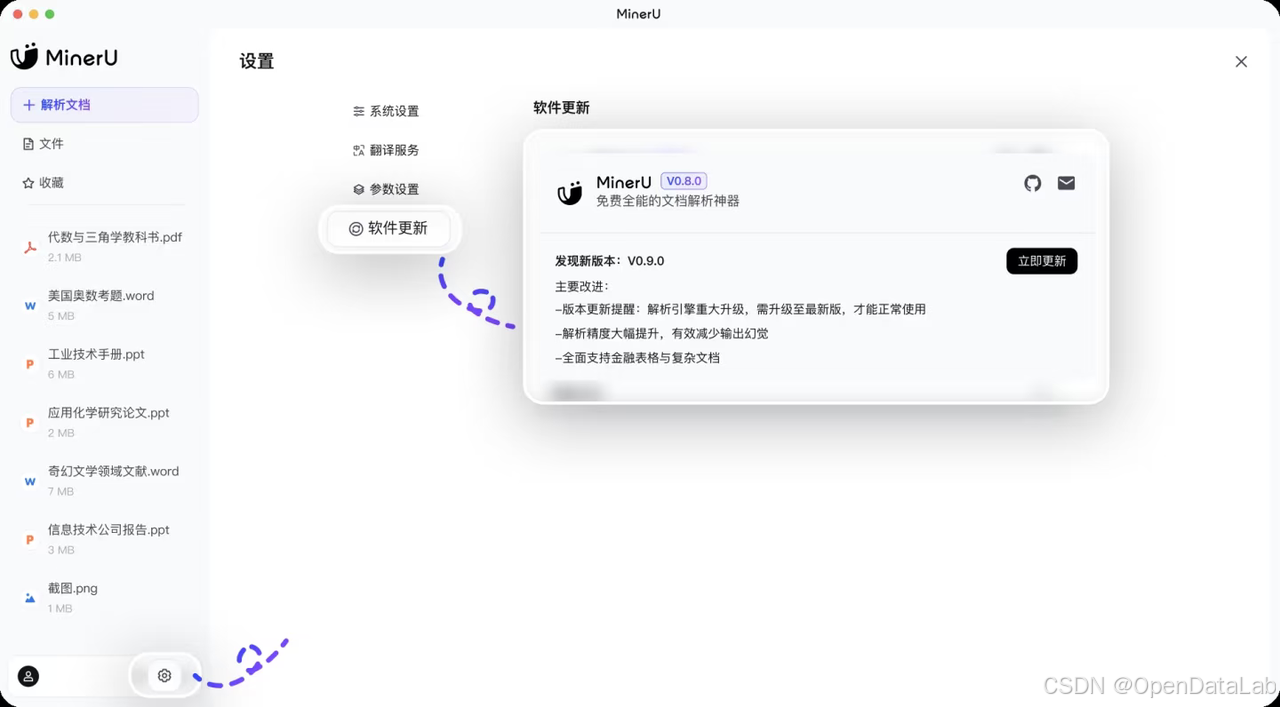
Task: Click the image icon for 截图.png
Action: click(30, 598)
